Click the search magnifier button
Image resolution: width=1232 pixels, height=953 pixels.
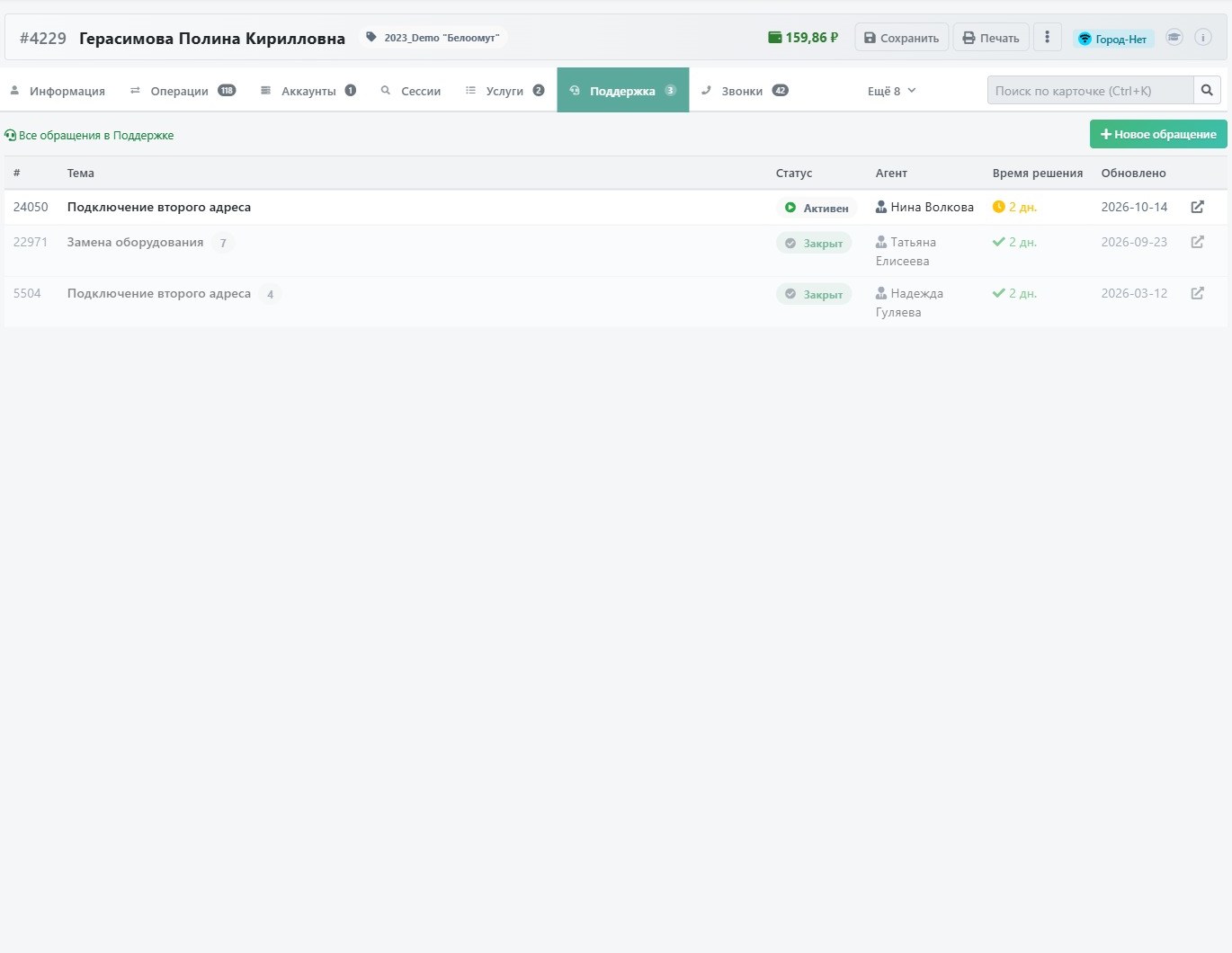[x=1207, y=90]
